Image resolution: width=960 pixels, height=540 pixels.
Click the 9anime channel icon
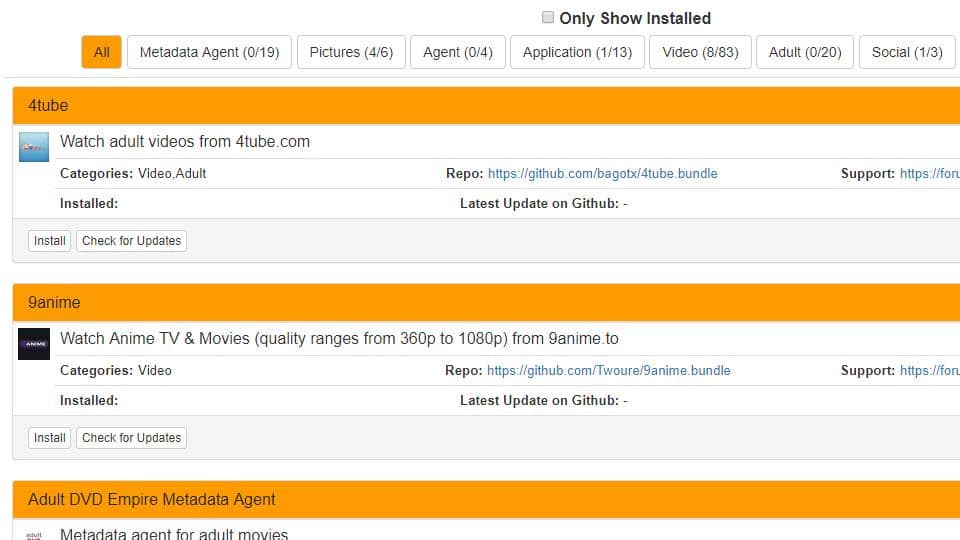(x=34, y=343)
